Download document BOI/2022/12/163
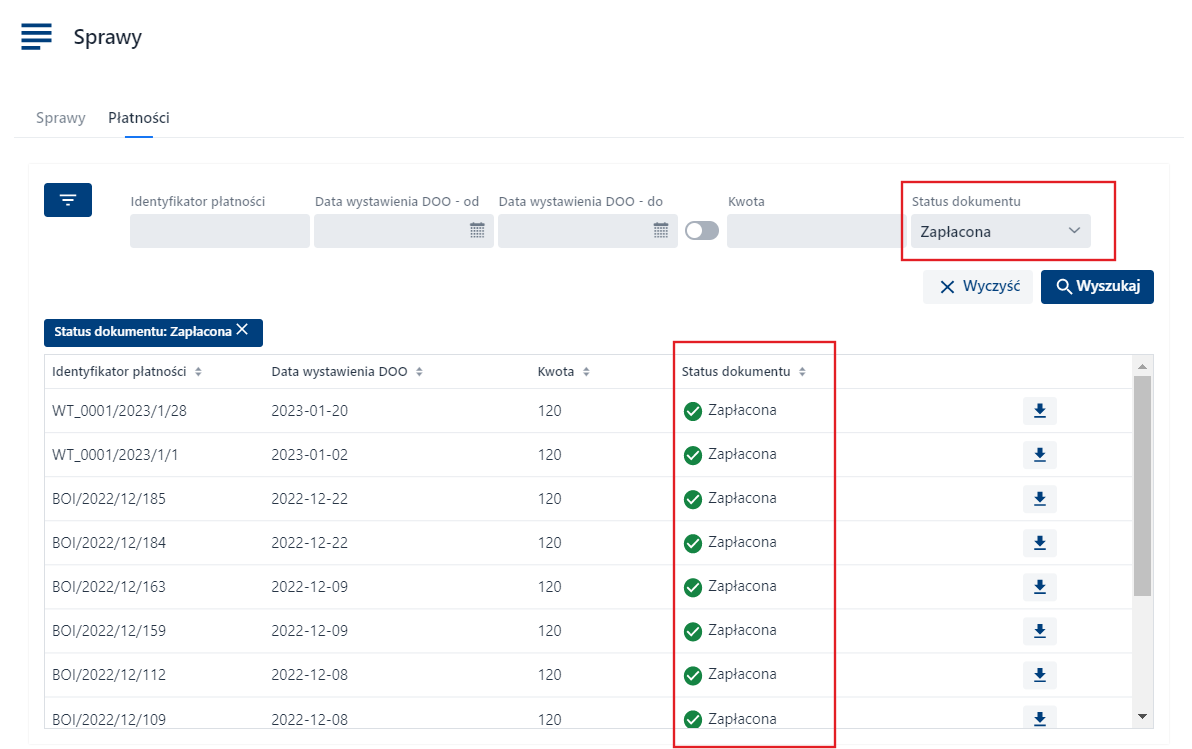 [1039, 587]
